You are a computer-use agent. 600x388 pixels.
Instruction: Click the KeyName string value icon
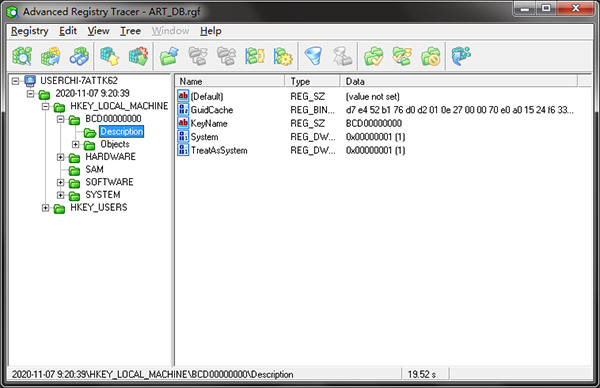click(183, 123)
